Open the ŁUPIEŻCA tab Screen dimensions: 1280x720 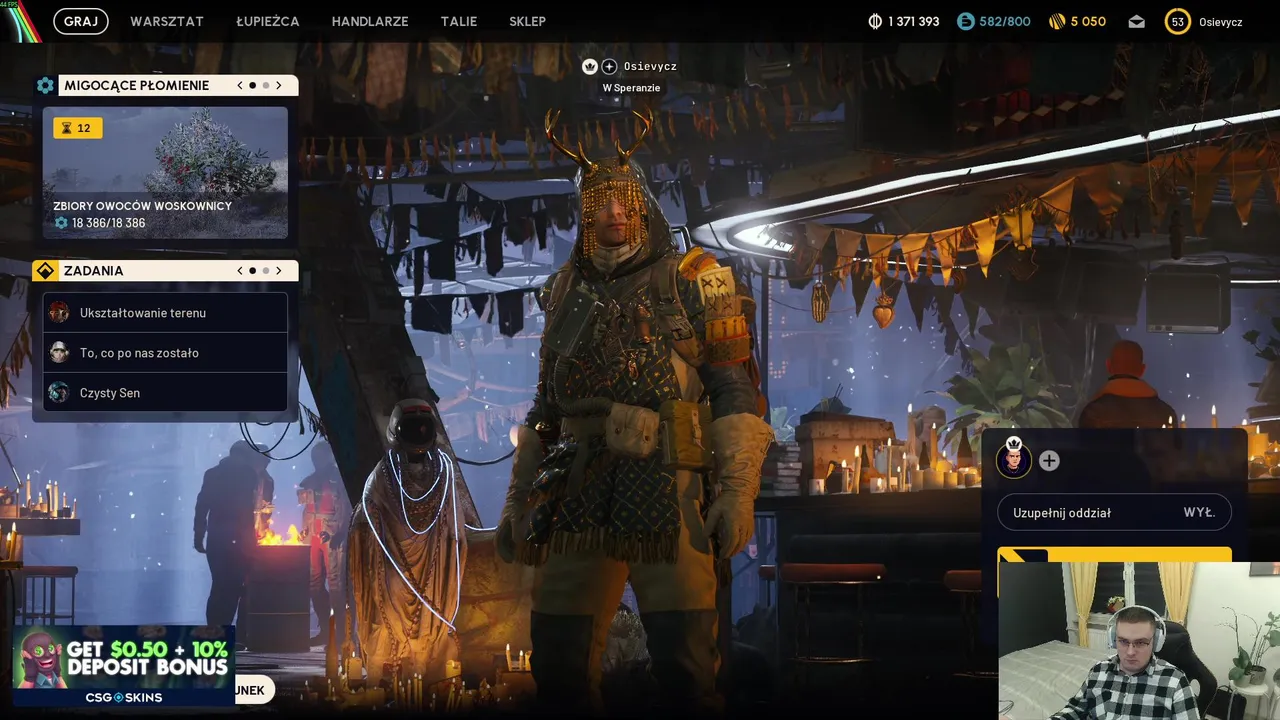[x=268, y=21]
